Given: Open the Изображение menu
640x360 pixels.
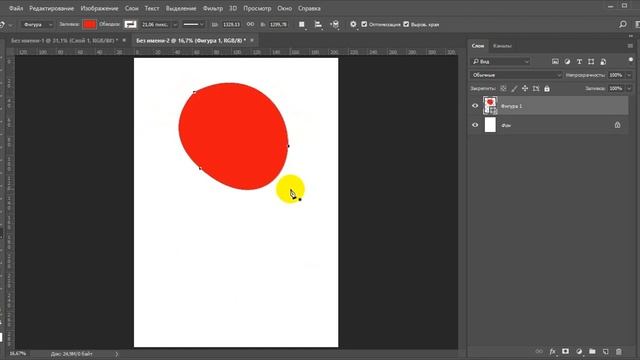Looking at the screenshot, I should point(99,8).
